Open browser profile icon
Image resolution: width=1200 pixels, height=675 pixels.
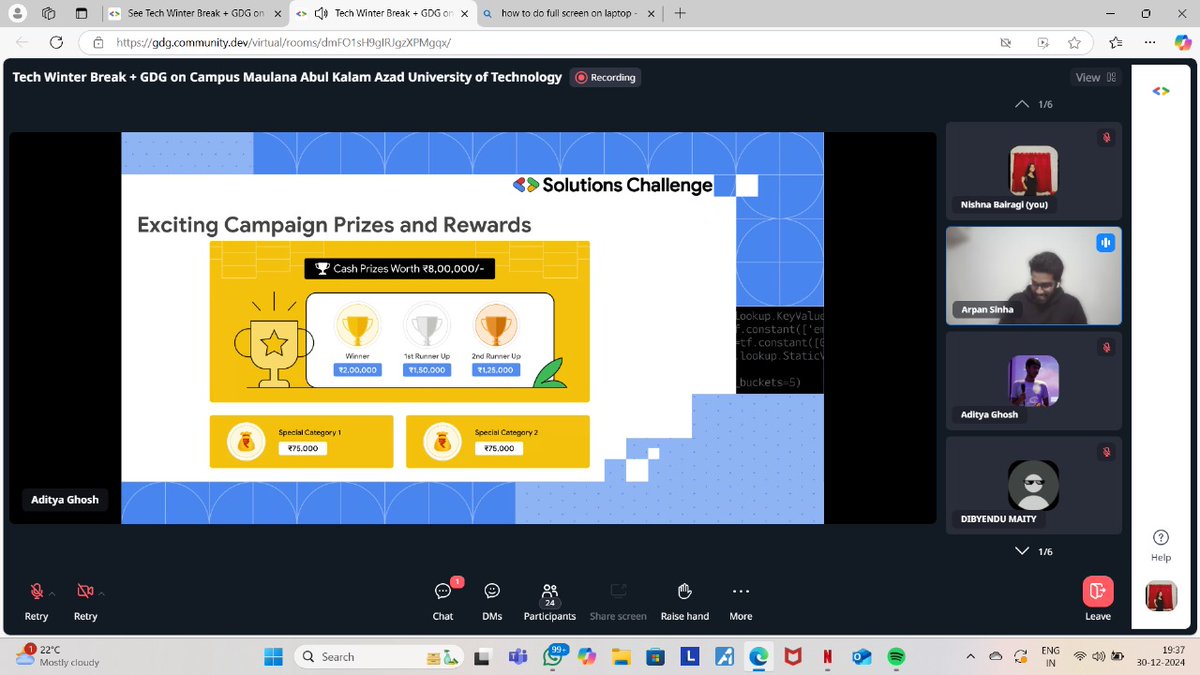click(17, 14)
